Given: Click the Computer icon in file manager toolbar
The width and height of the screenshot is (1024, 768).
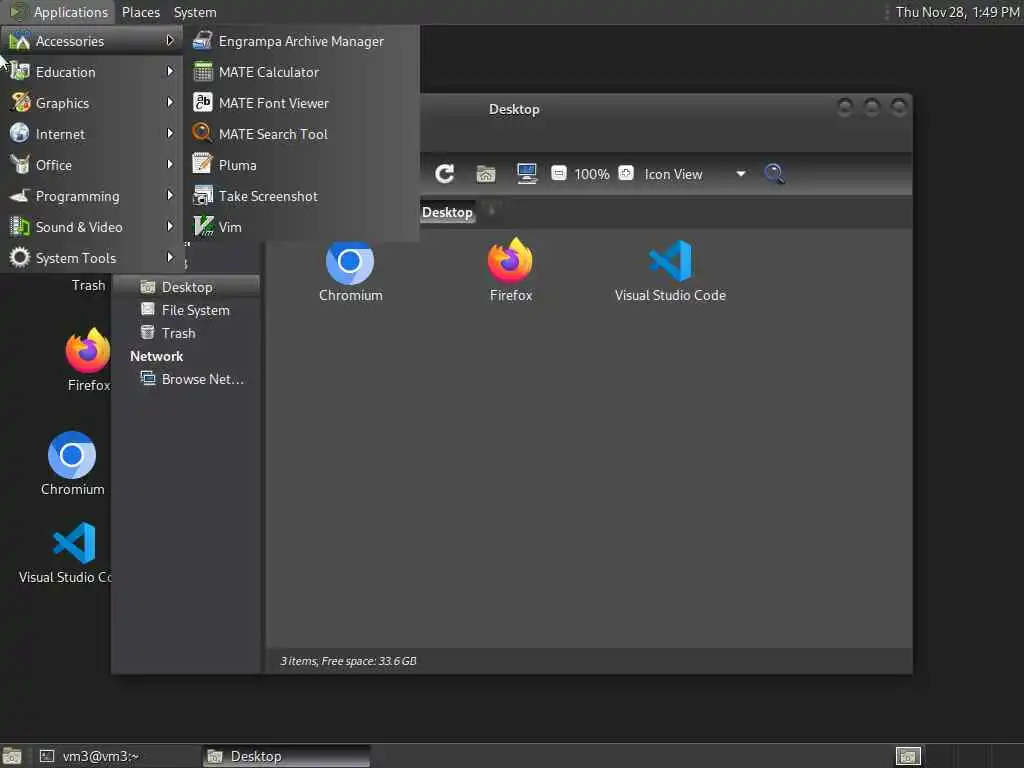Looking at the screenshot, I should [526, 174].
